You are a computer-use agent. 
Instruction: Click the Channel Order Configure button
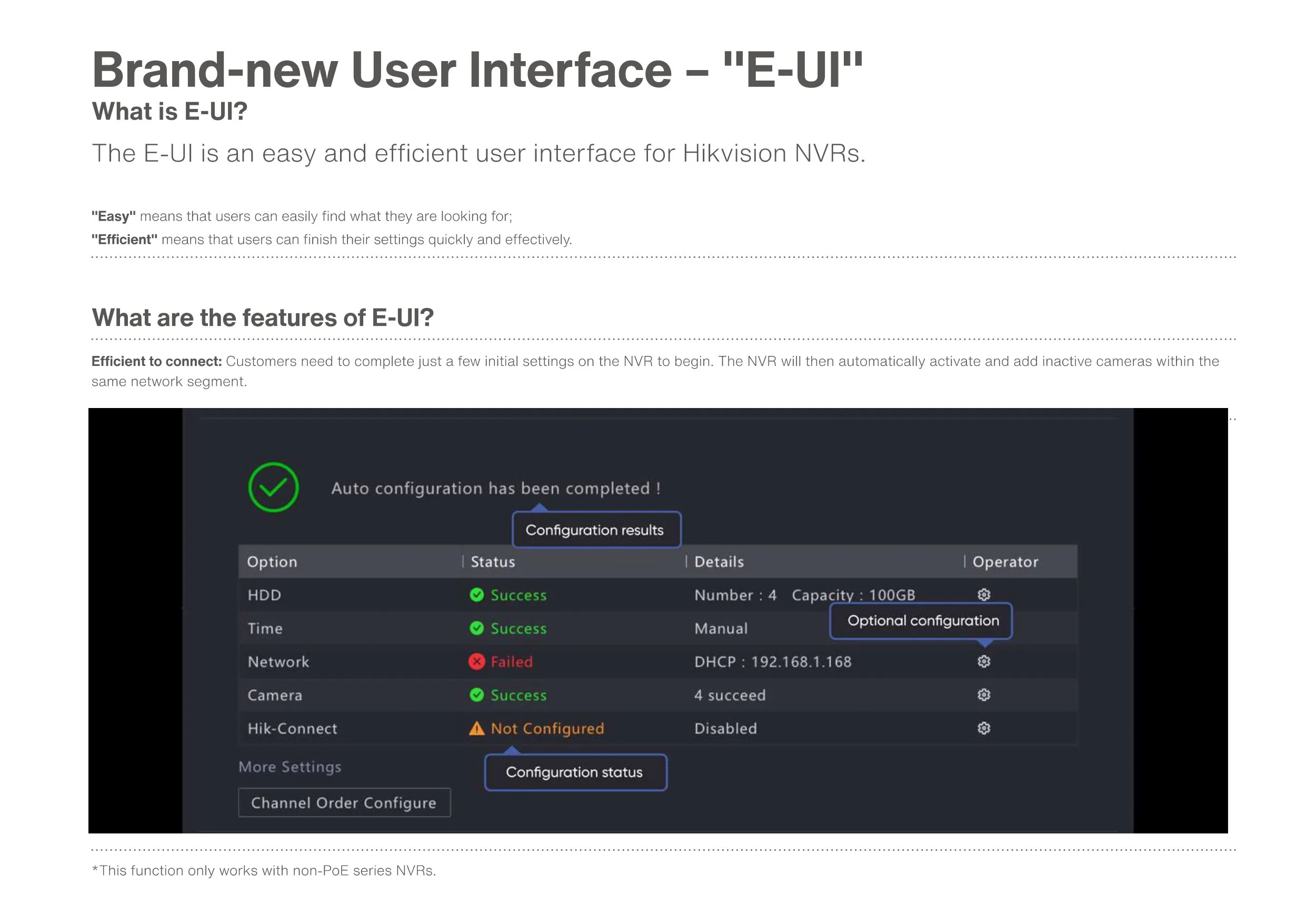344,802
